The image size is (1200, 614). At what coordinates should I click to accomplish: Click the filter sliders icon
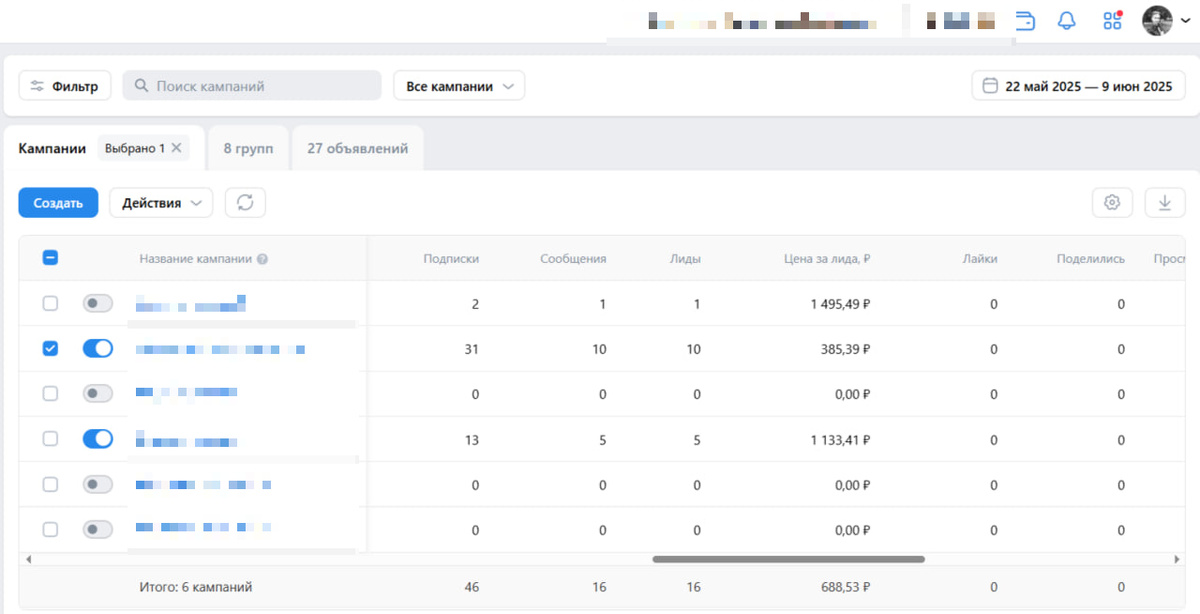pos(38,86)
